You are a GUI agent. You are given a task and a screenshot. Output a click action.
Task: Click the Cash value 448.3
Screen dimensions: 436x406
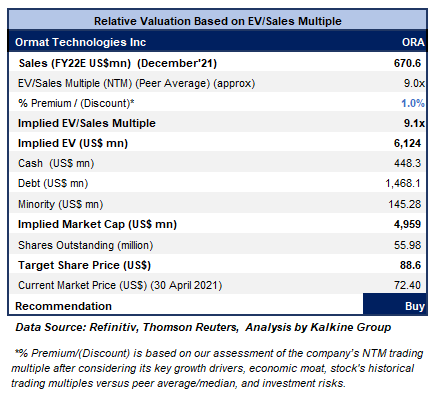[407, 163]
